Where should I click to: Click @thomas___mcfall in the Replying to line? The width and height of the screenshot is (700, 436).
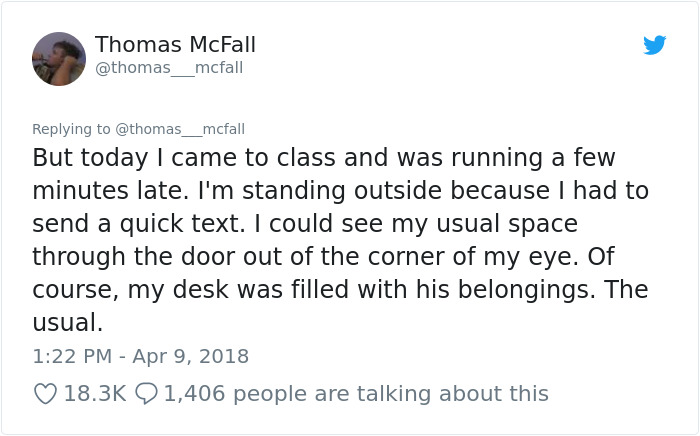[180, 129]
